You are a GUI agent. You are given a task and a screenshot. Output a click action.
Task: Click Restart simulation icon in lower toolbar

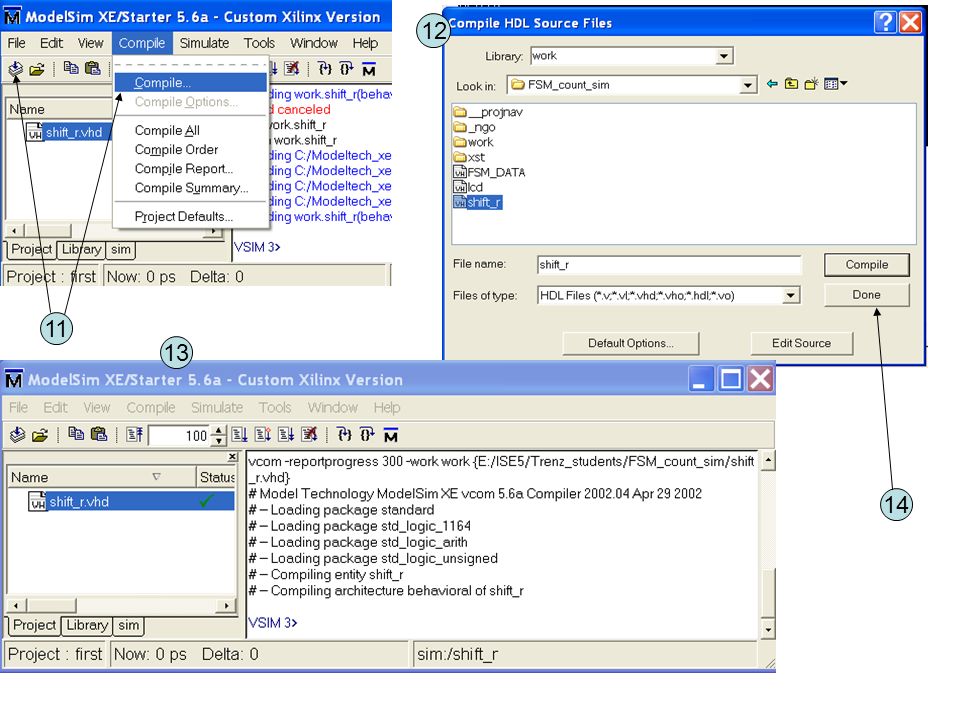134,435
